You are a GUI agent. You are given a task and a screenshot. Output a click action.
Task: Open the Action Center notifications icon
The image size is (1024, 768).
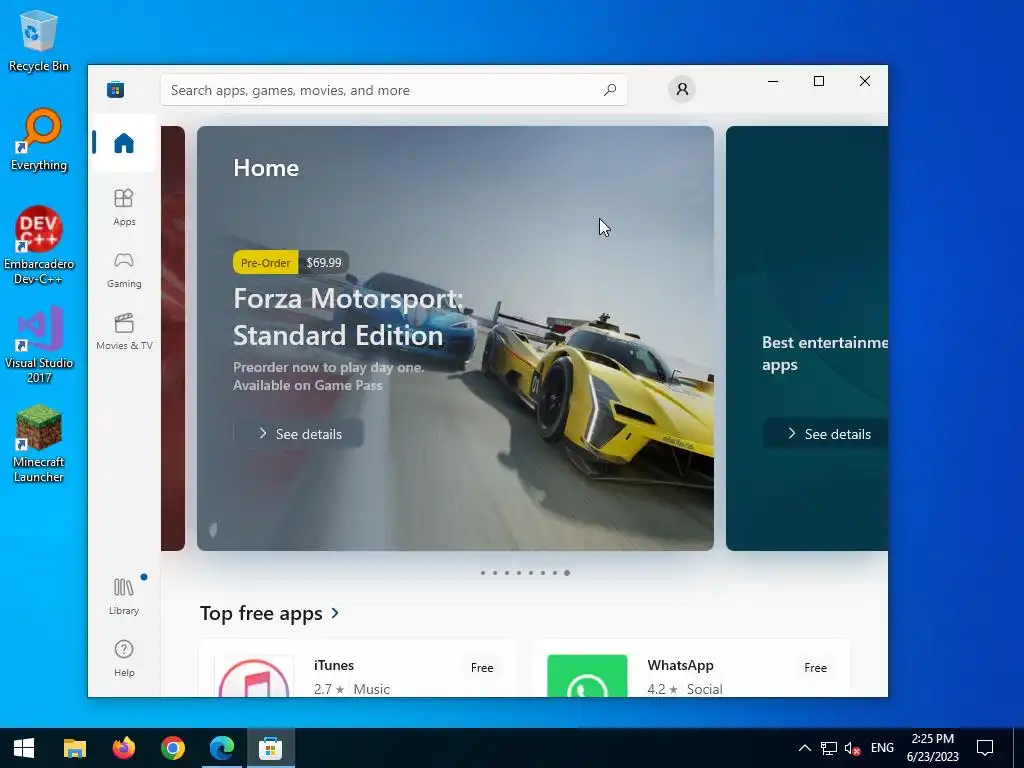(x=985, y=748)
